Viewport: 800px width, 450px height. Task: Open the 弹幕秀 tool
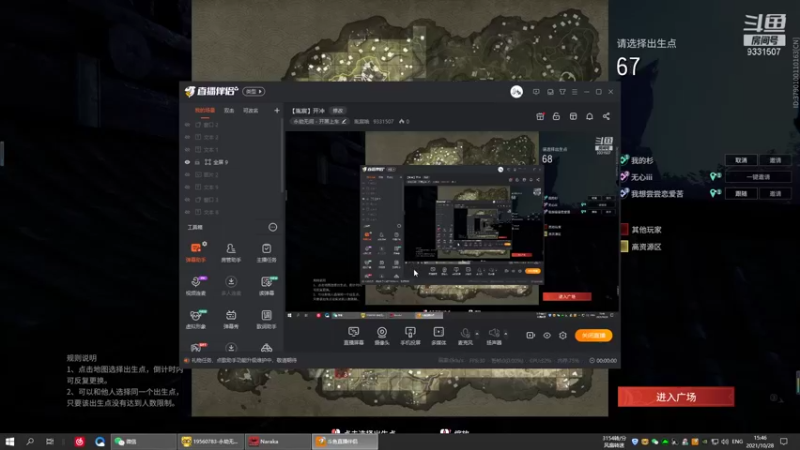[231, 319]
